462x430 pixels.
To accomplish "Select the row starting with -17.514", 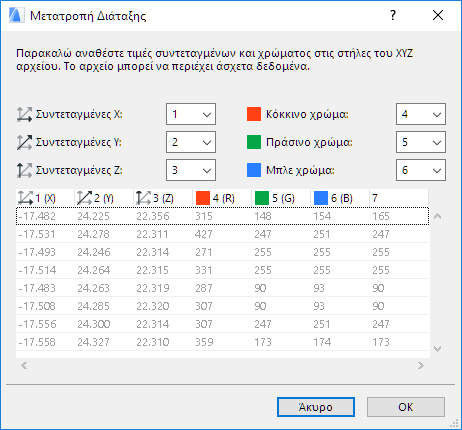I will point(222,270).
